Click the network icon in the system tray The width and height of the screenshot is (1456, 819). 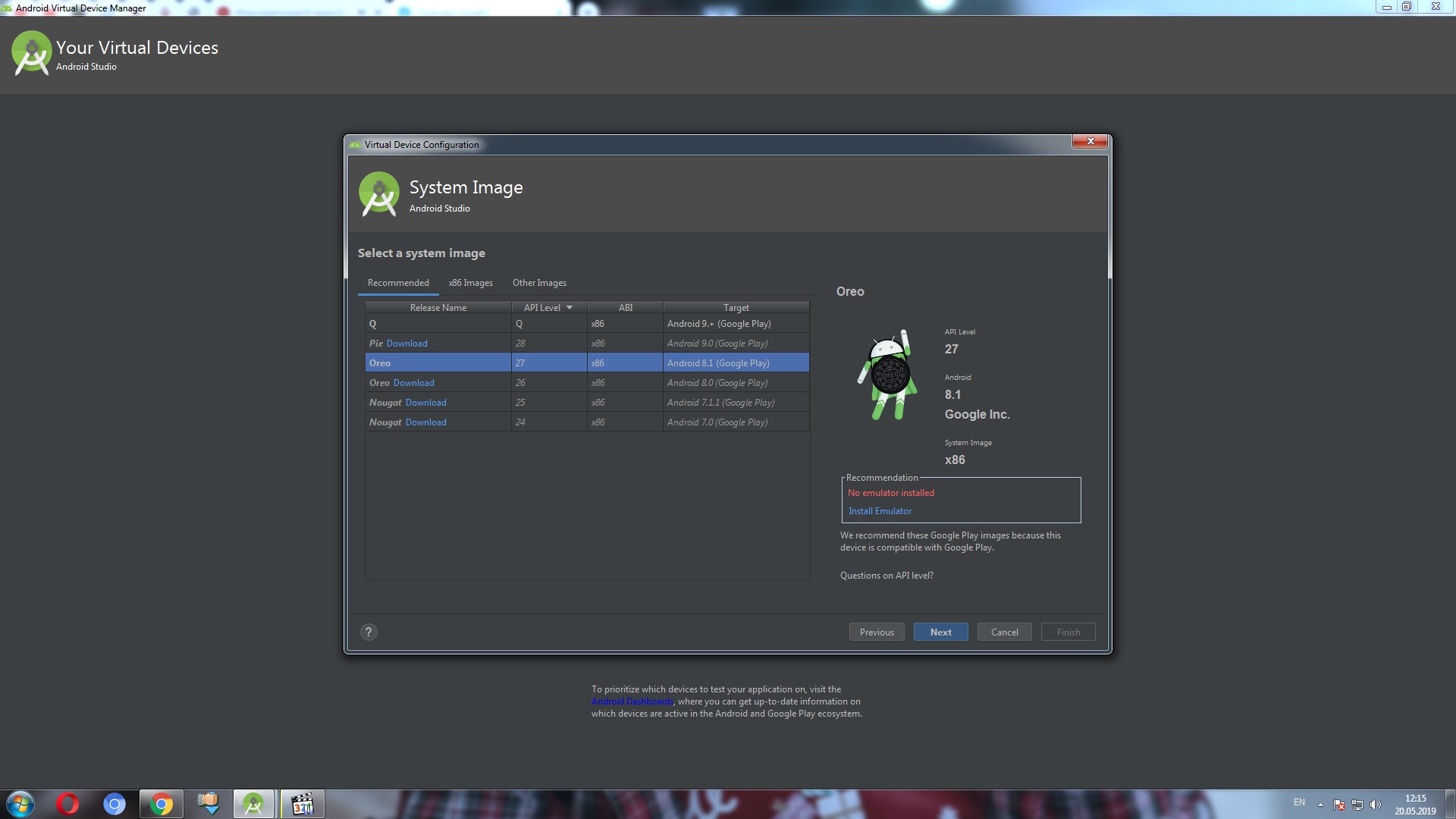click(1357, 805)
